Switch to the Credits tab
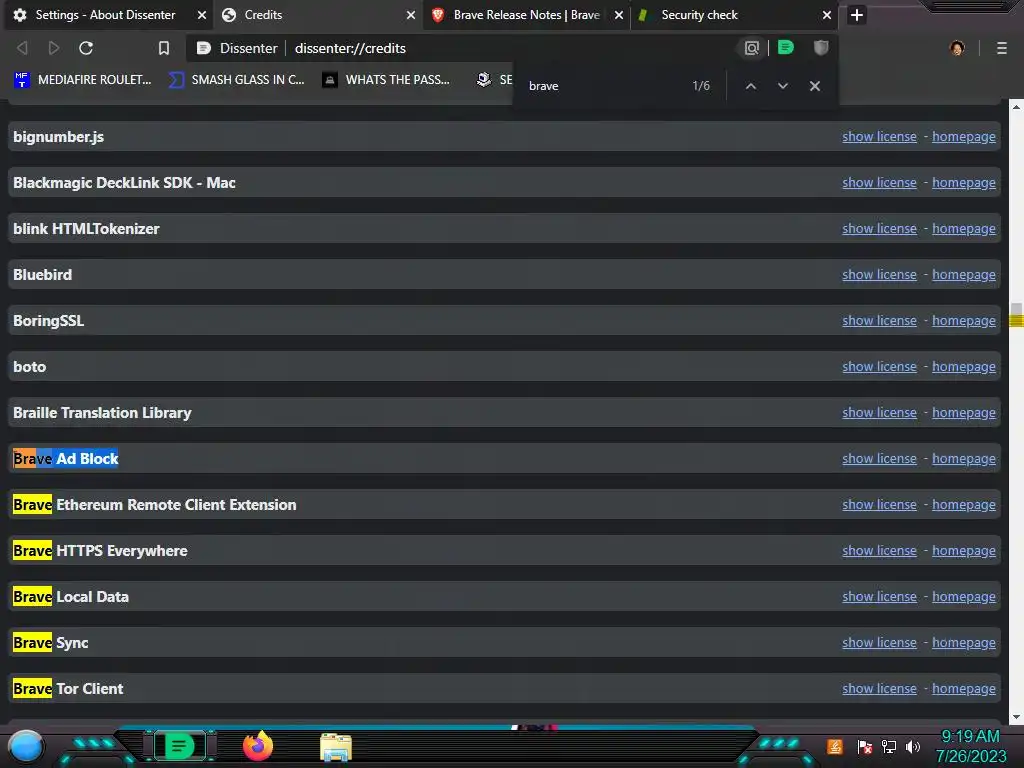 click(x=263, y=15)
